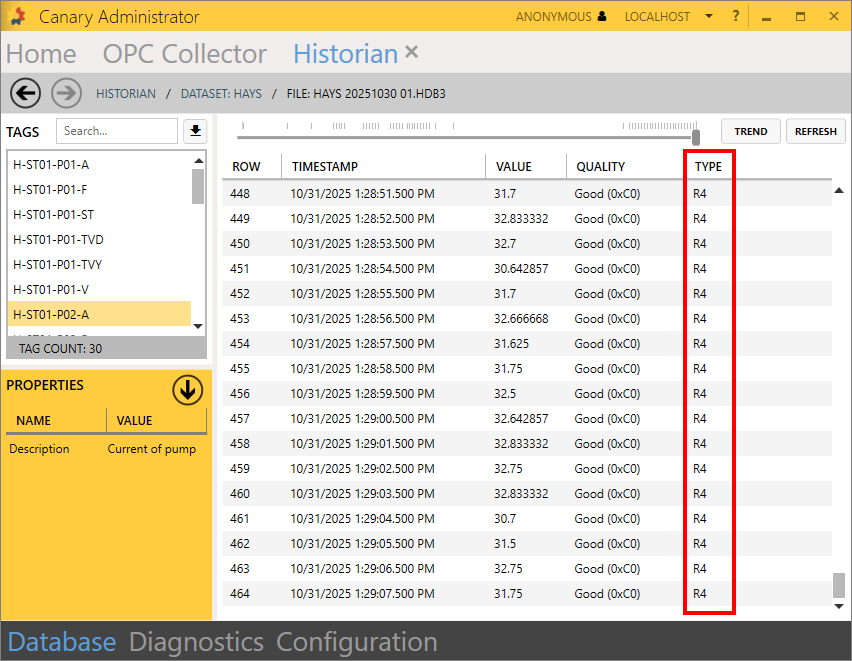Click the timeline slider handle
The height and width of the screenshot is (661, 852).
(x=696, y=137)
